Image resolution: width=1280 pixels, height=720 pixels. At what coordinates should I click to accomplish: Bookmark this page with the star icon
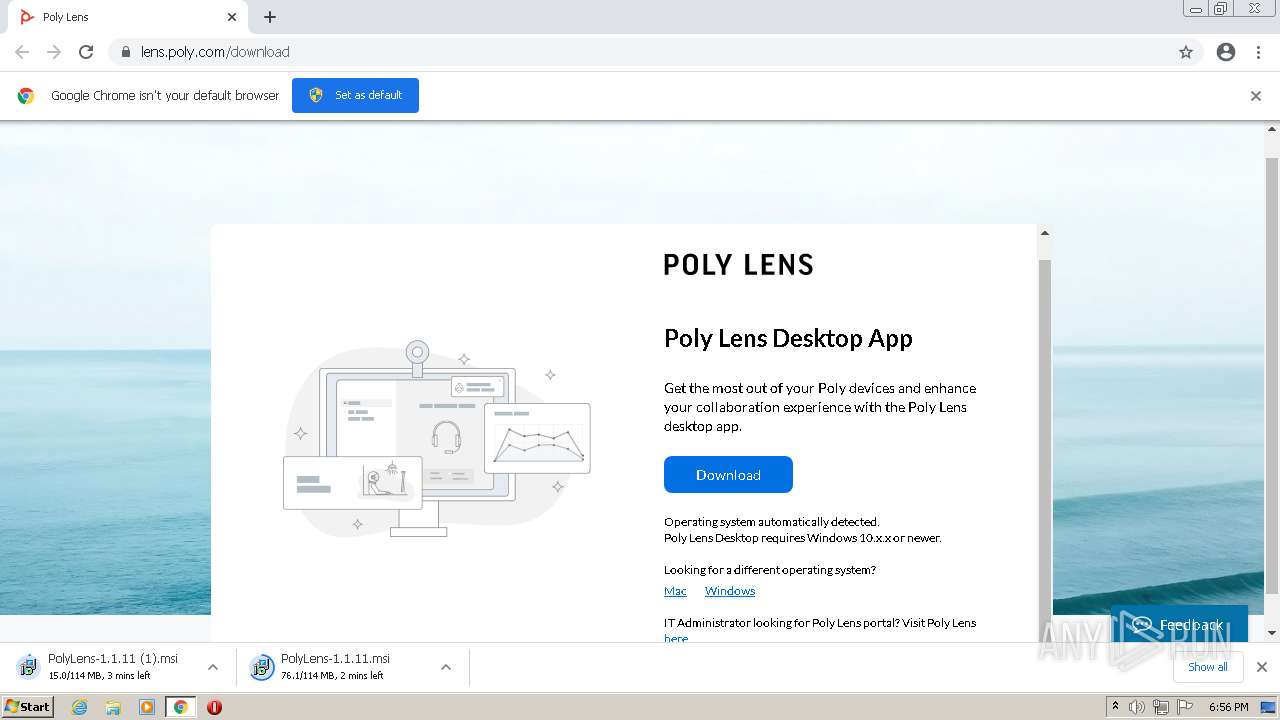click(x=1186, y=52)
